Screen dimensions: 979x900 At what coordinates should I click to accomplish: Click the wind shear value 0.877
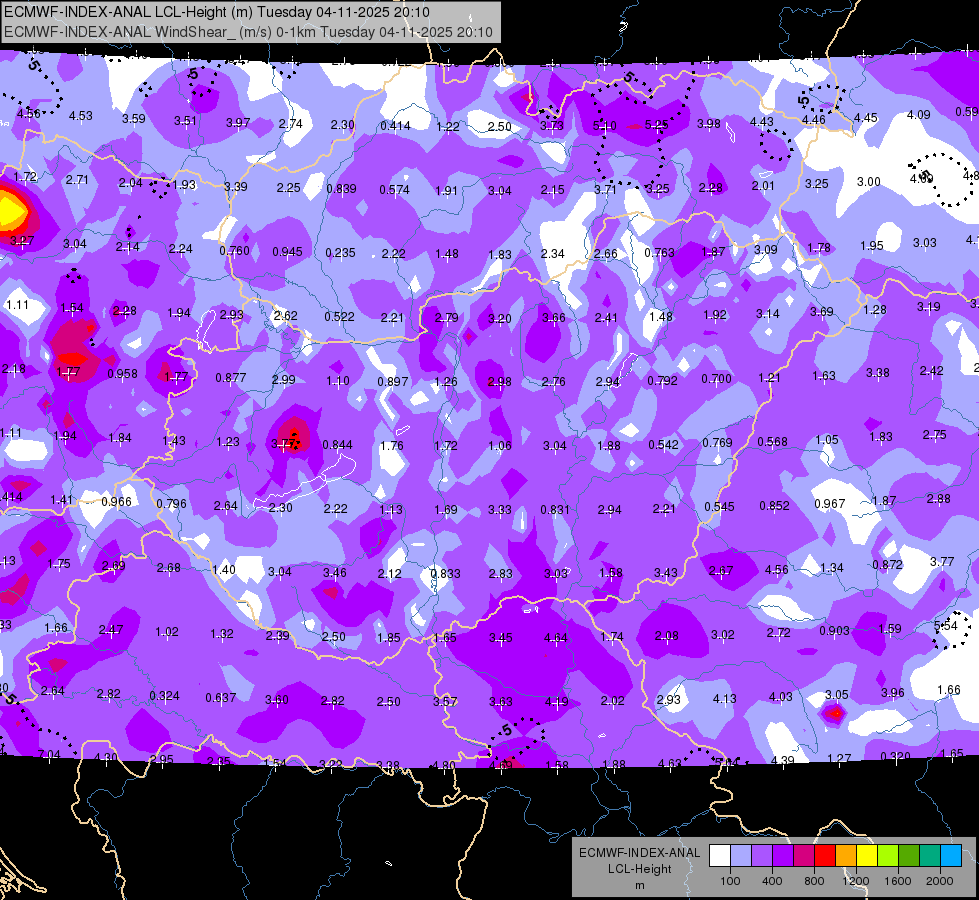[230, 377]
